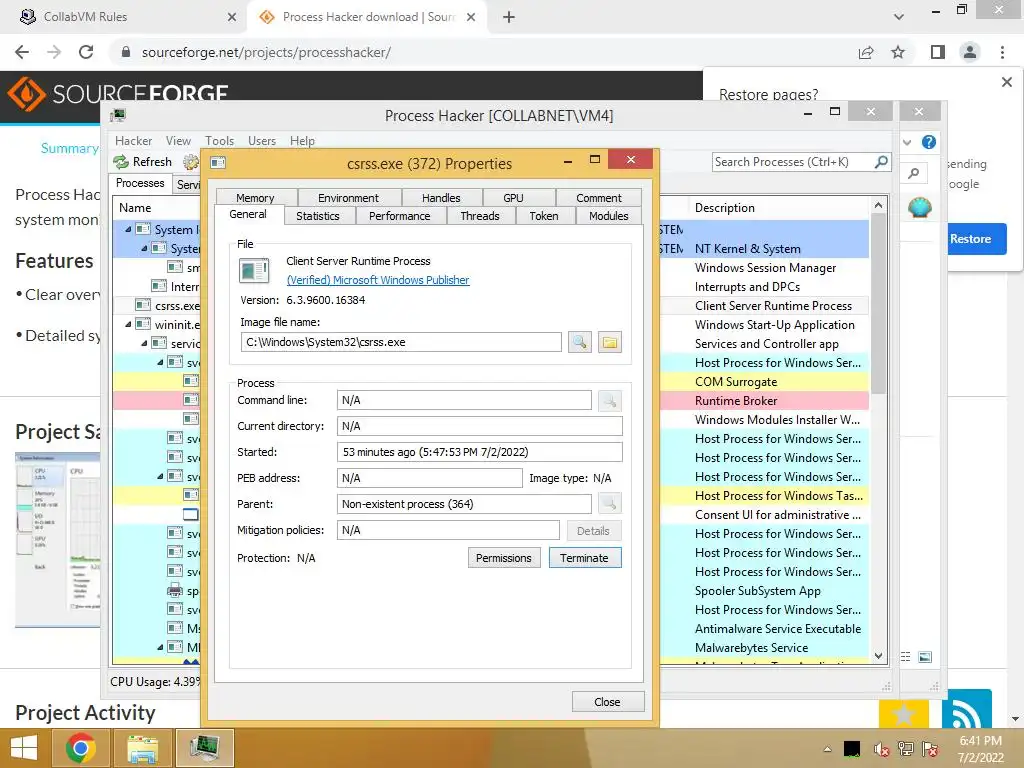Open File Explorer from the taskbar

click(143, 748)
